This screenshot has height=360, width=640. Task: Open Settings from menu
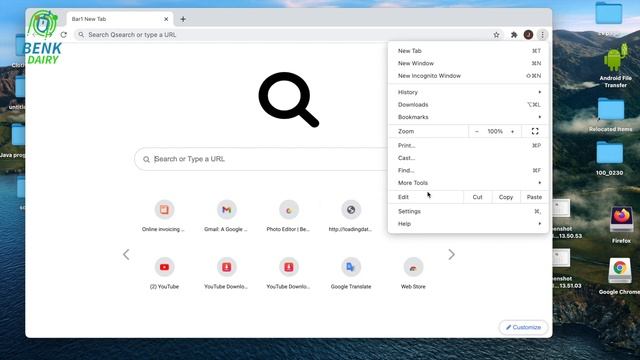pos(468,211)
